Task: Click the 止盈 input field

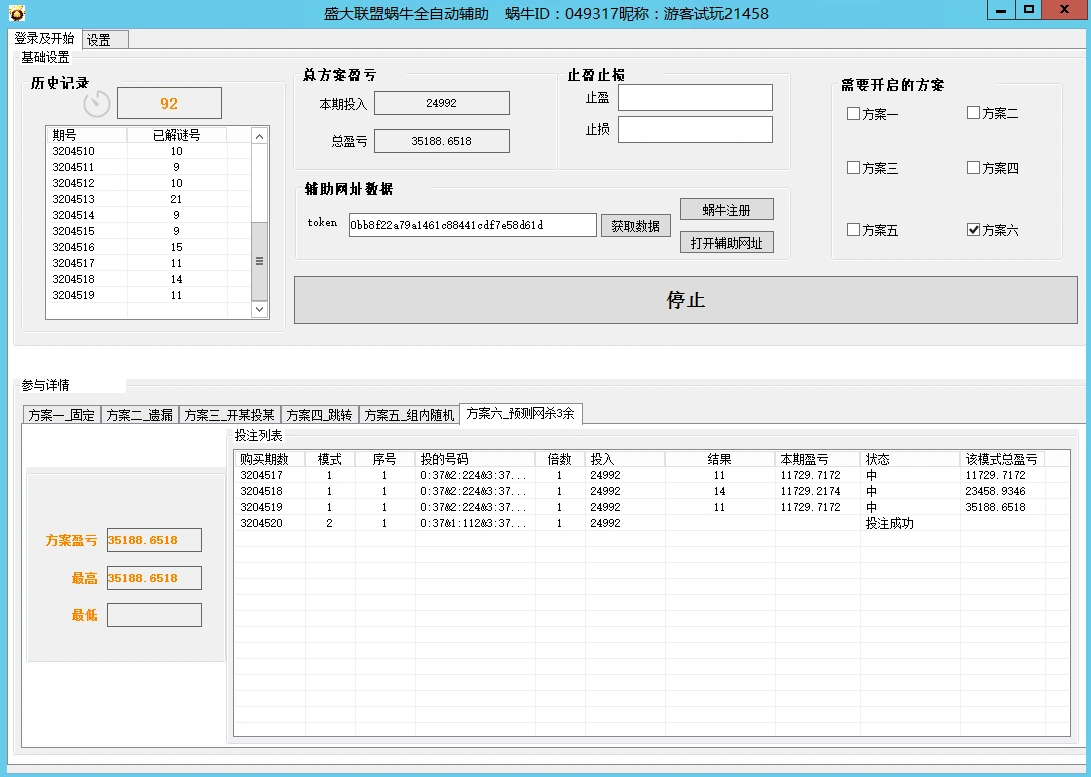Action: point(695,97)
